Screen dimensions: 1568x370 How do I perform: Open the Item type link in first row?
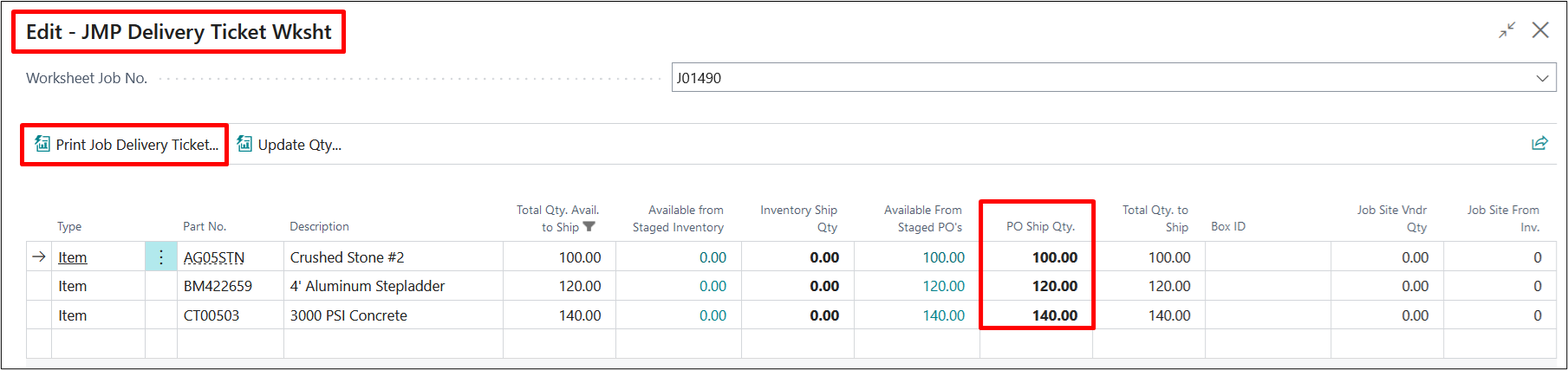coord(73,257)
